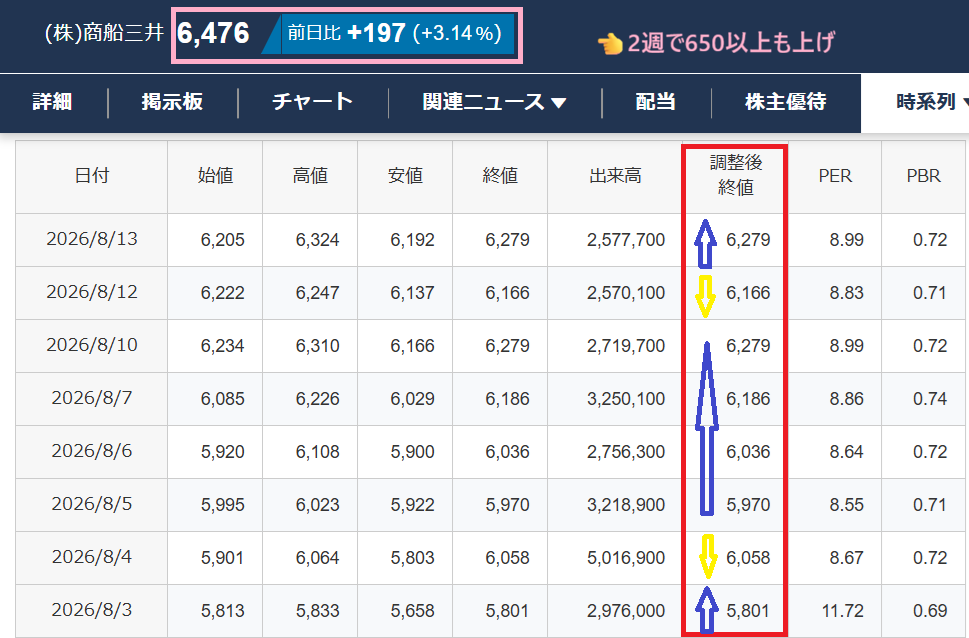This screenshot has height=638, width=969.
Task: Click the high price 6,226
Action: pyautogui.click(x=318, y=399)
